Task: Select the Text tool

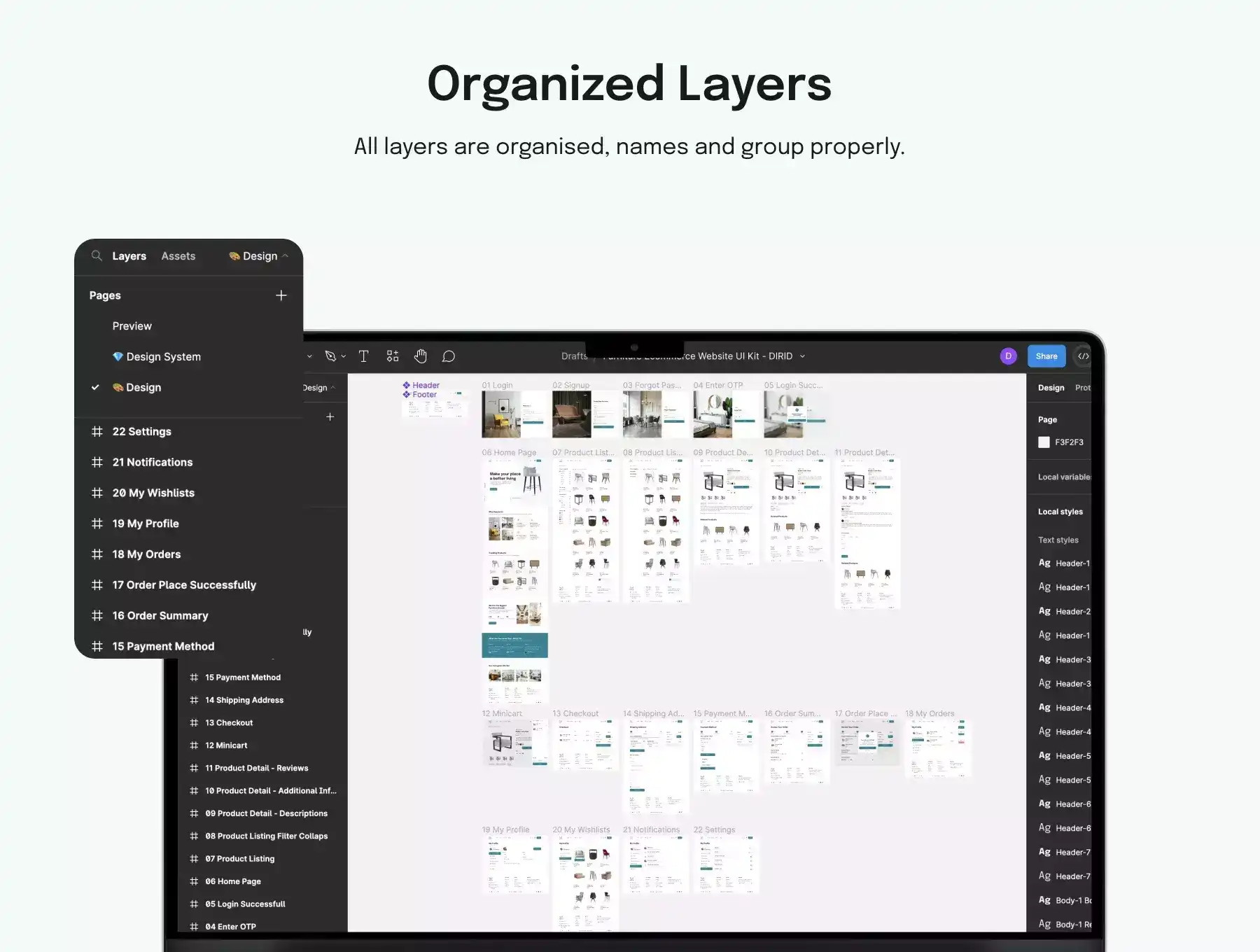Action: tap(363, 356)
